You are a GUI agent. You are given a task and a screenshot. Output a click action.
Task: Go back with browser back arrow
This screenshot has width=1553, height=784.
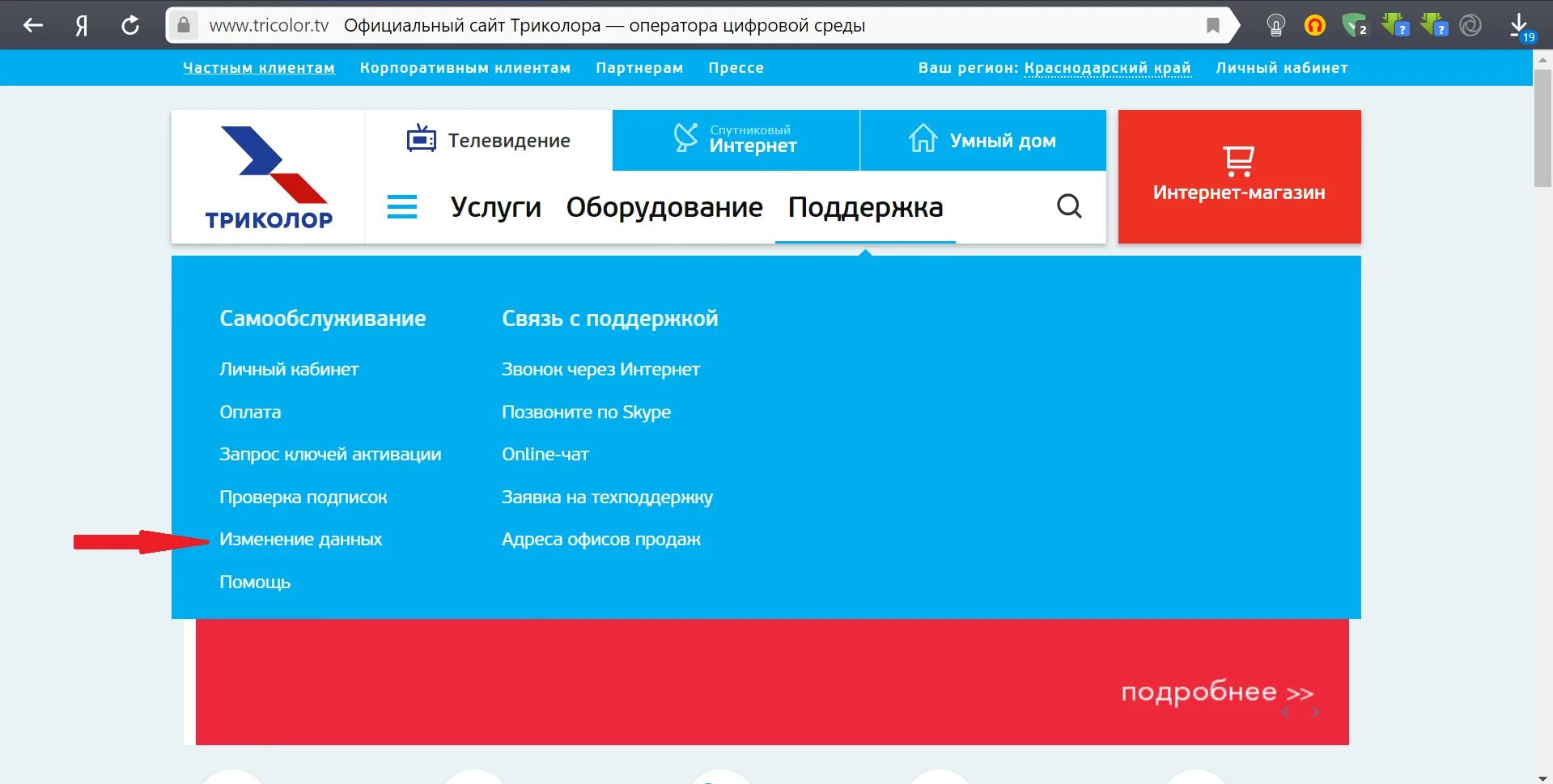pyautogui.click(x=33, y=25)
